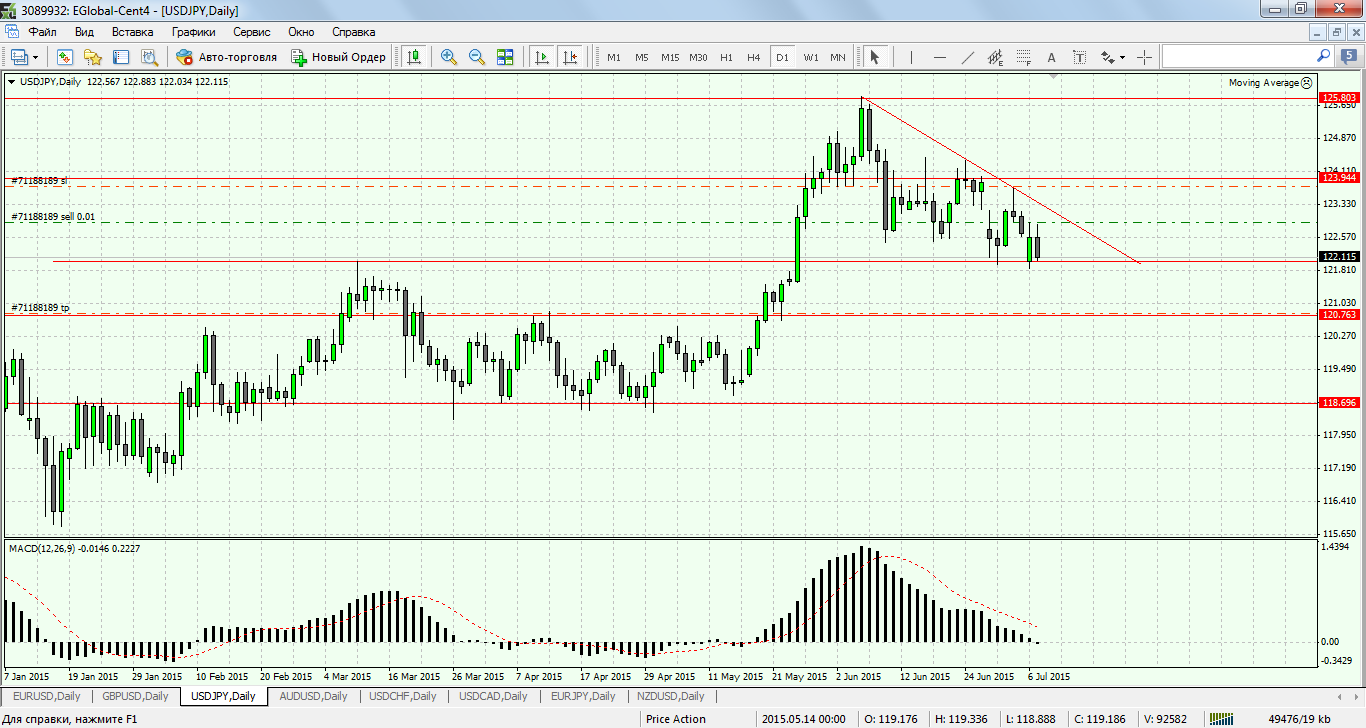Switch to NZDUSD,Daily chart tab
The image size is (1366, 728).
(670, 696)
